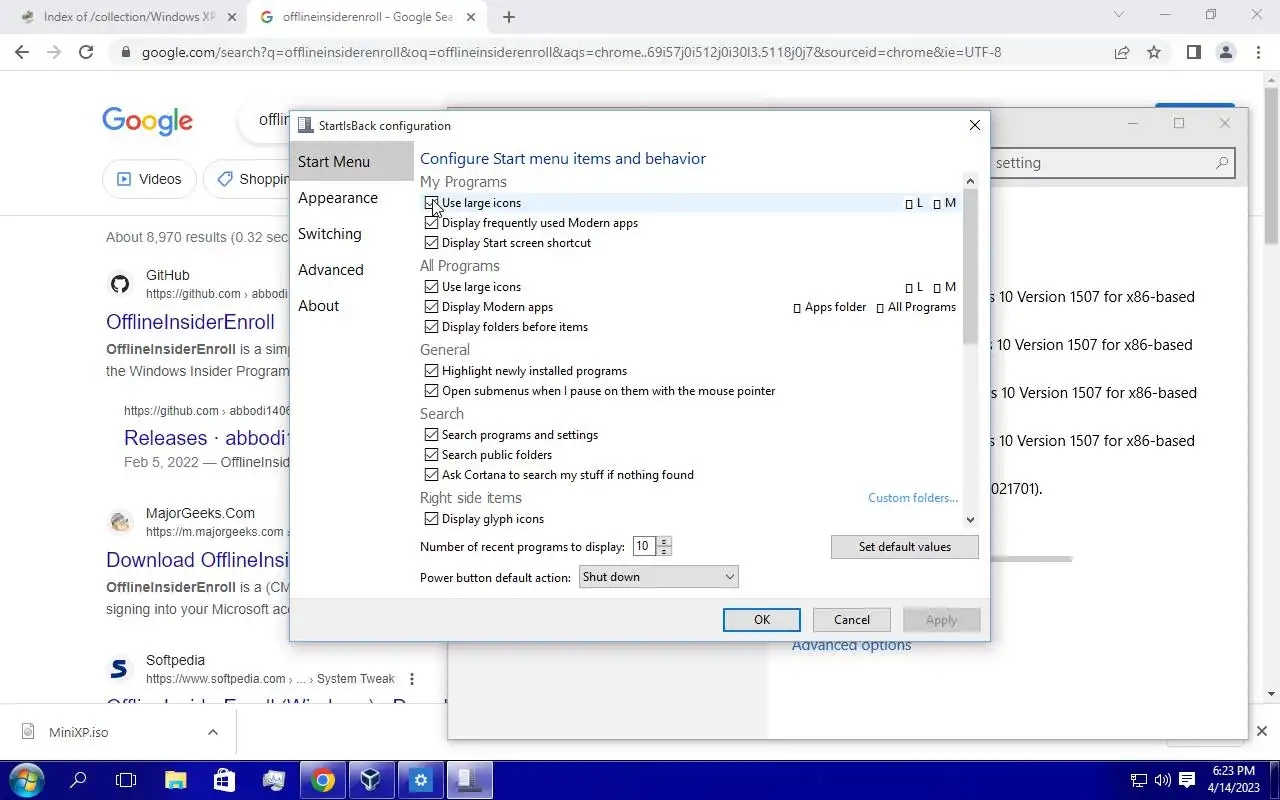The height and width of the screenshot is (800, 1280).
Task: View site info lock icon
Action: tap(125, 52)
